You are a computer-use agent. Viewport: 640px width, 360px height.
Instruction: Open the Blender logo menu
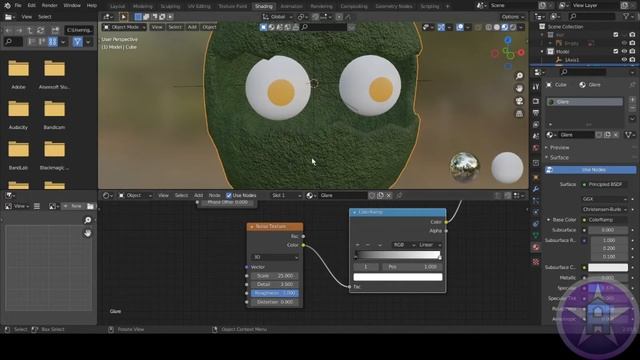tap(7, 6)
